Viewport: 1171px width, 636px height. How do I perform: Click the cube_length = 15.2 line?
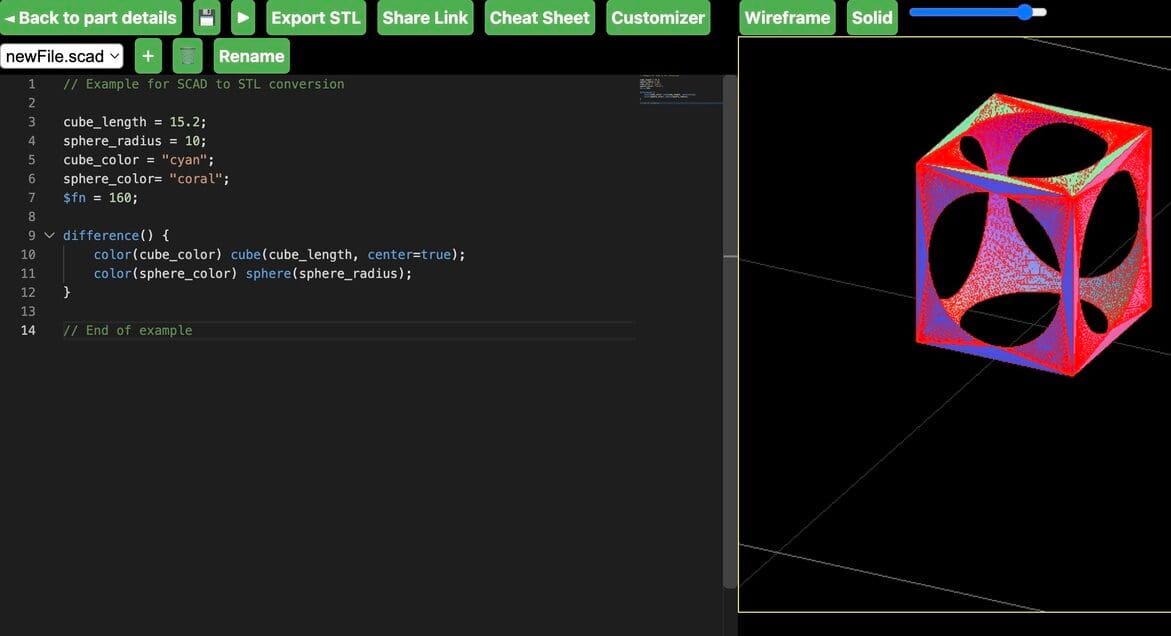134,122
